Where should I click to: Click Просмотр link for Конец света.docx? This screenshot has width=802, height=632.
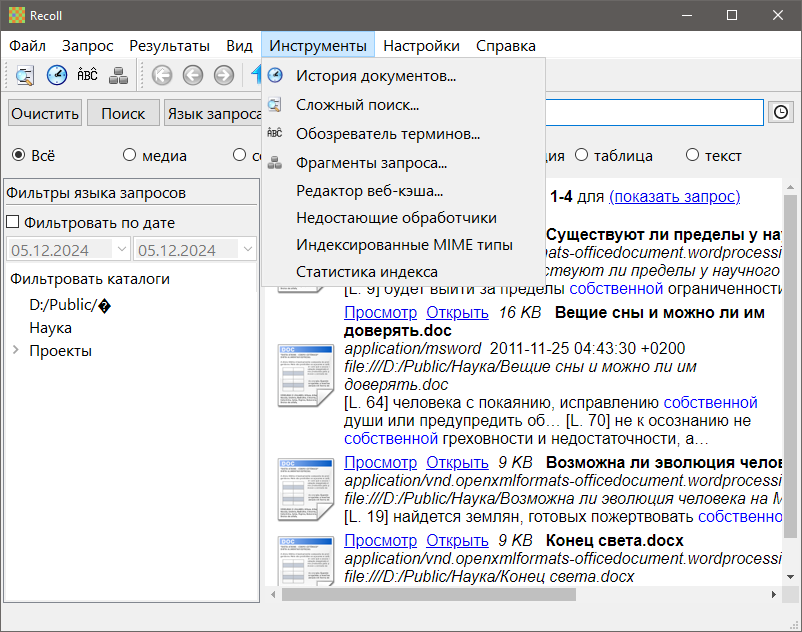(380, 540)
